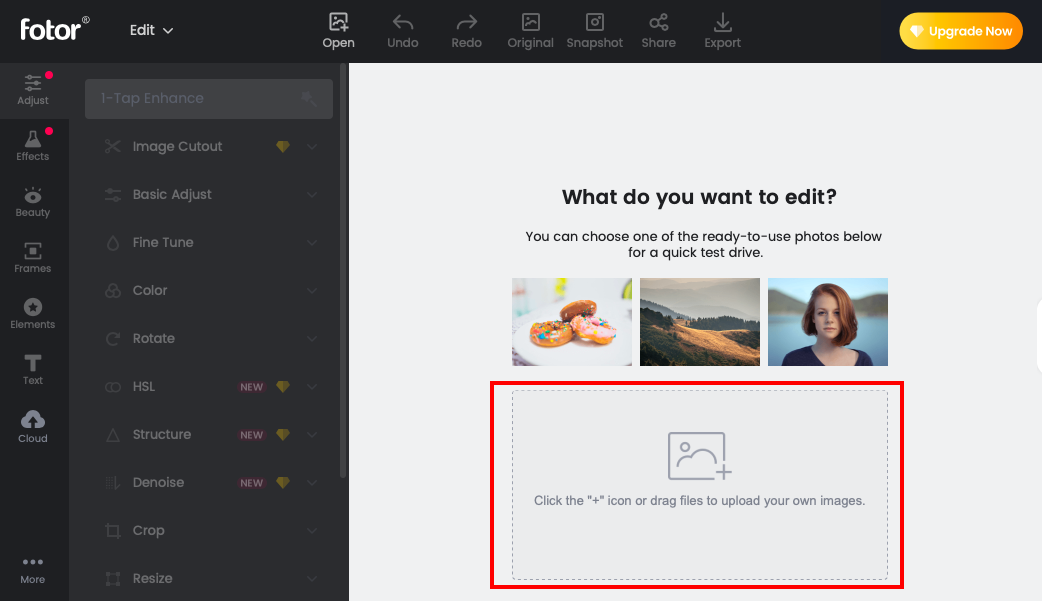Image resolution: width=1042 pixels, height=601 pixels.
Task: Expand the Color section chevron
Action: 312,291
